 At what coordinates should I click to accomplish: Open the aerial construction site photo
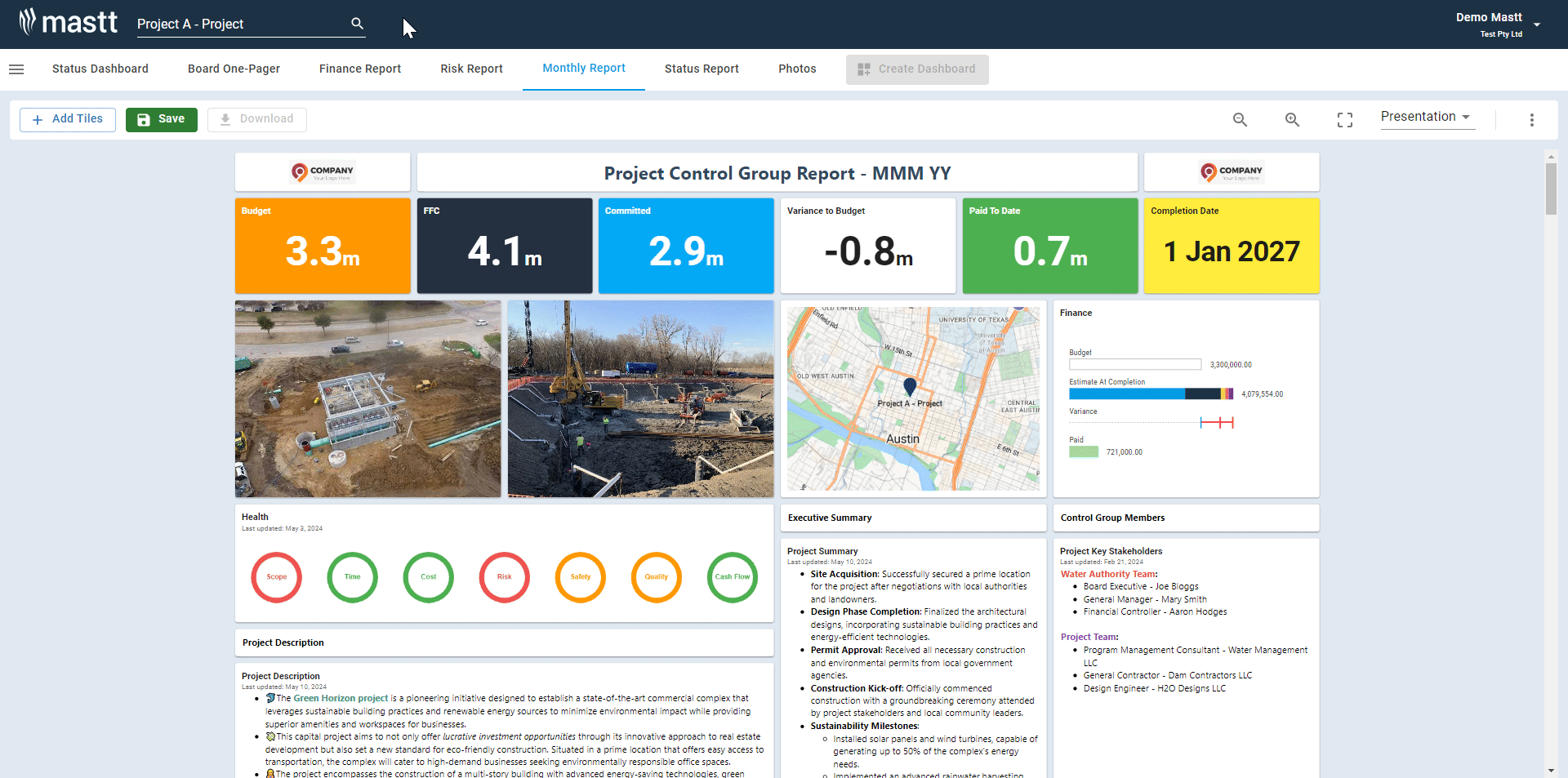(x=367, y=398)
